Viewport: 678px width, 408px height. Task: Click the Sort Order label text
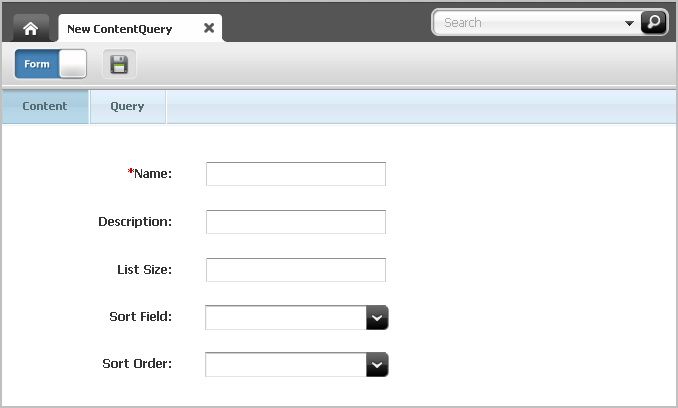click(x=137, y=364)
